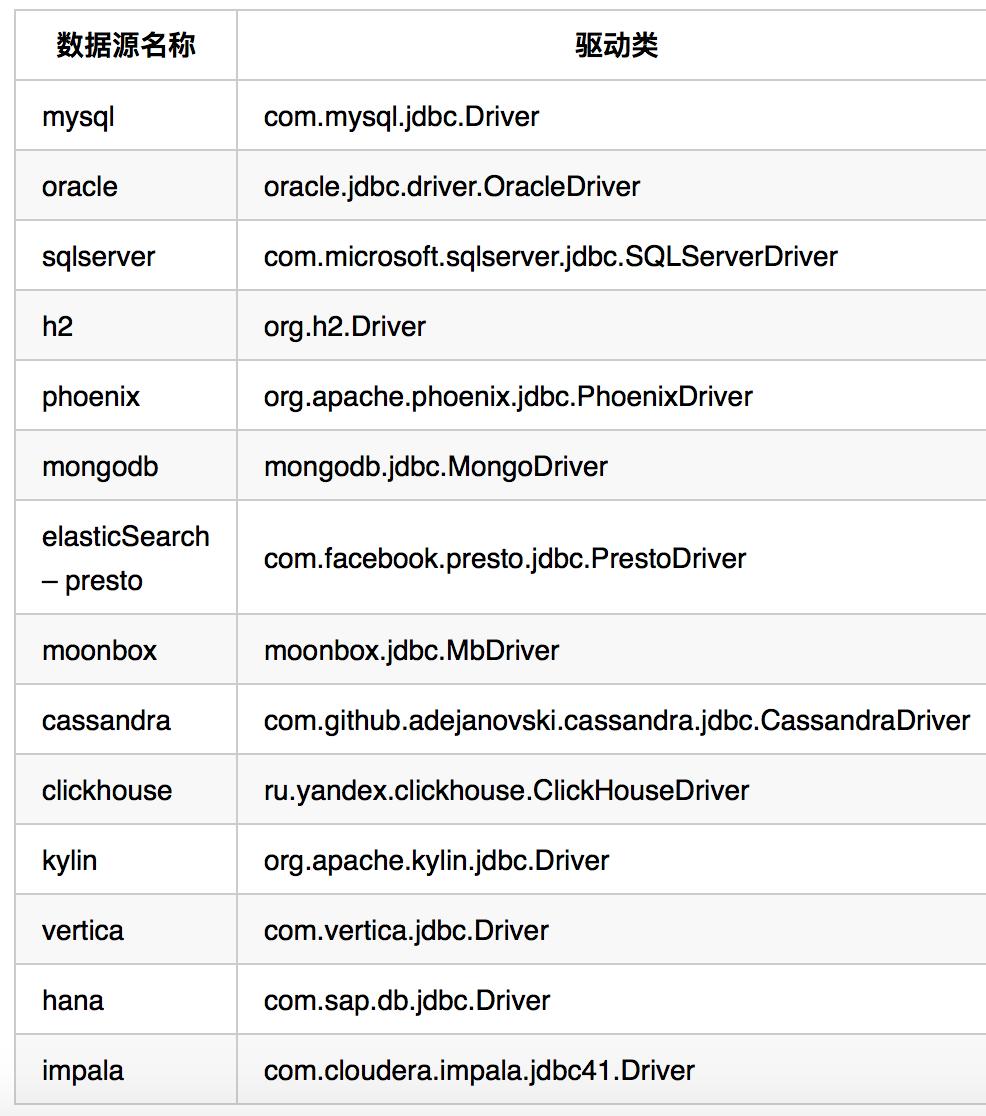This screenshot has height=1116, width=986.
Task: Click the com.mysql.jdbc.Driver text
Action: click(401, 117)
